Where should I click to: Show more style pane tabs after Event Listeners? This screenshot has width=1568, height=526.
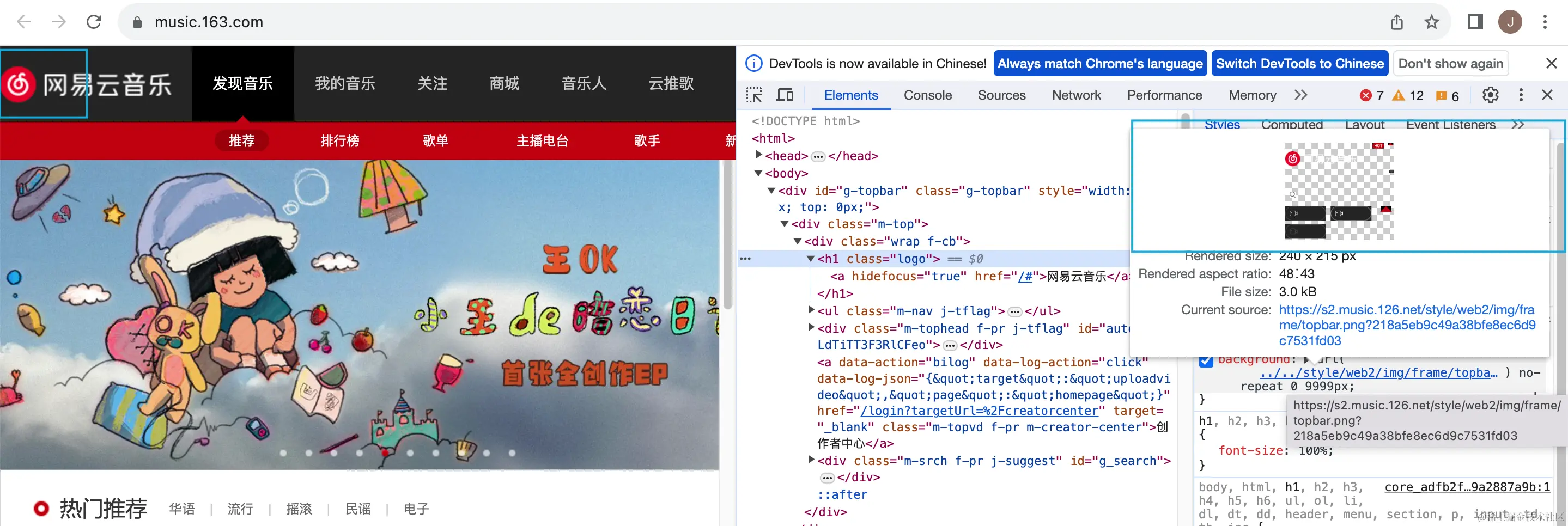(x=1519, y=125)
